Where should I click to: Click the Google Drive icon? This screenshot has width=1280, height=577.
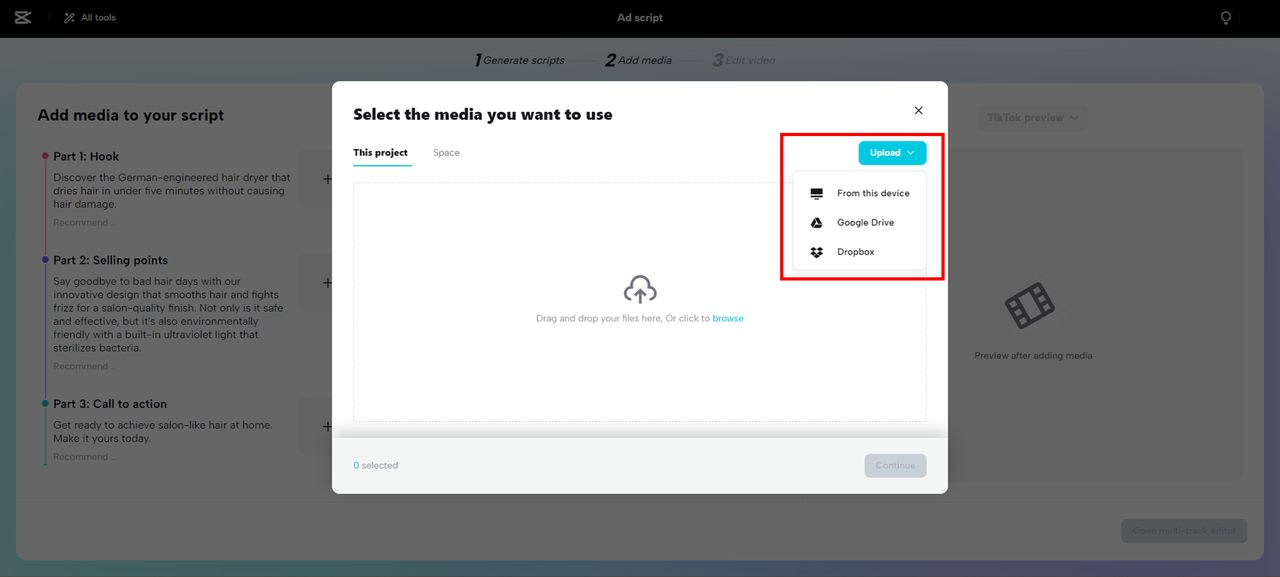816,223
